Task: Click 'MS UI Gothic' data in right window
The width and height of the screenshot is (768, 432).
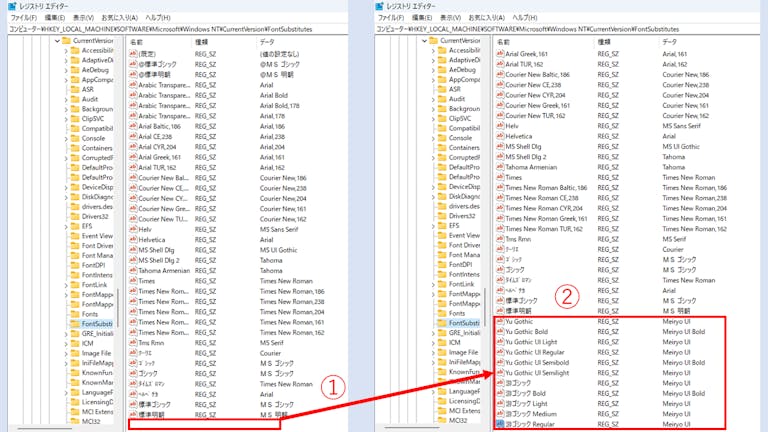Action: click(x=681, y=146)
